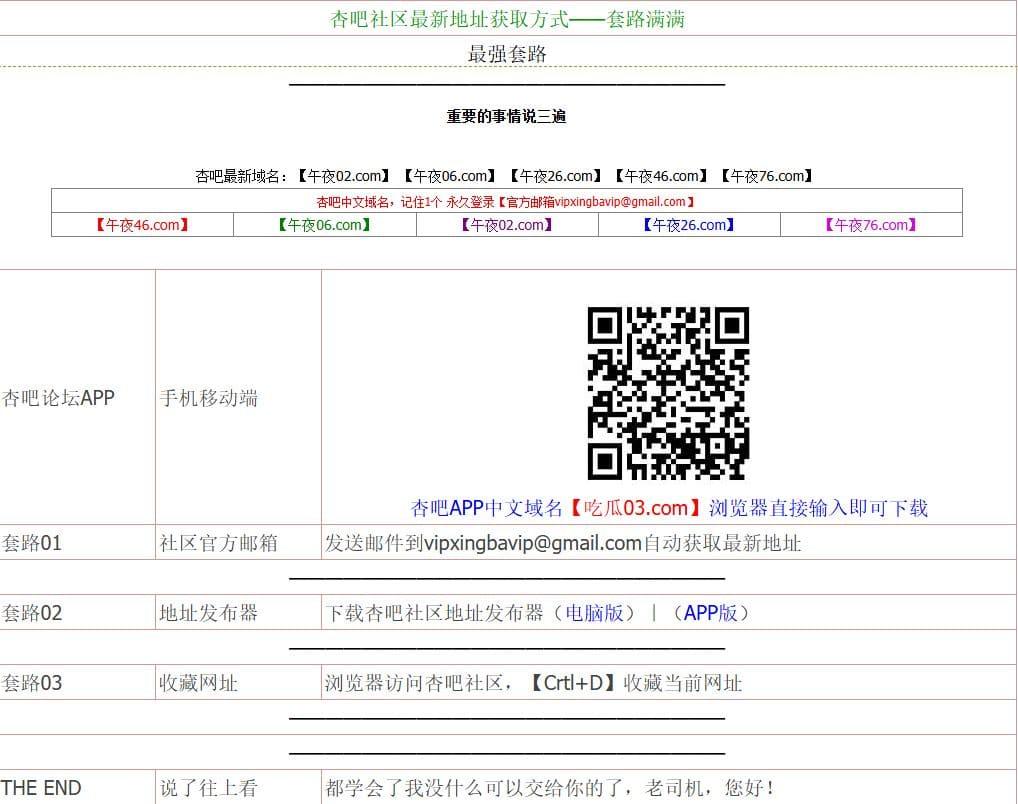Open the black 【午夜76.com】 domain link
The width and height of the screenshot is (1018, 804).
coord(767,176)
